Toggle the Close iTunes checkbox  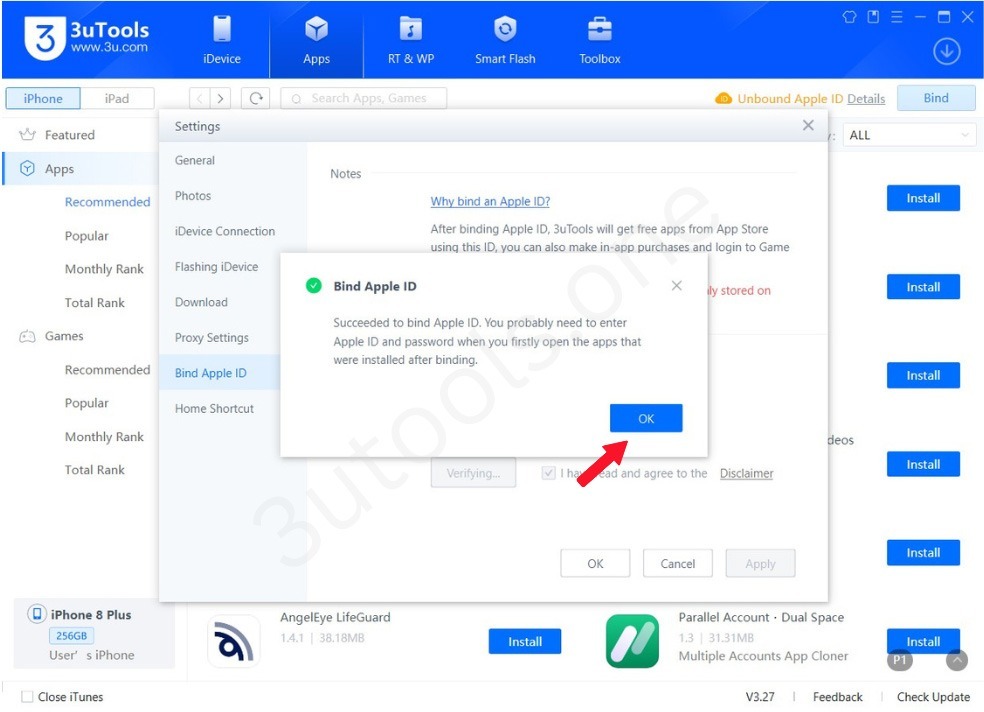pyautogui.click(x=27, y=697)
